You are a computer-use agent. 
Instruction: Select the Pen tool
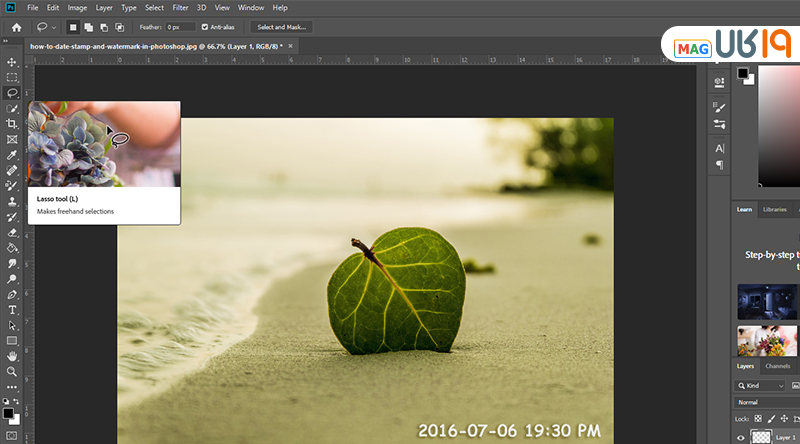pos(12,295)
